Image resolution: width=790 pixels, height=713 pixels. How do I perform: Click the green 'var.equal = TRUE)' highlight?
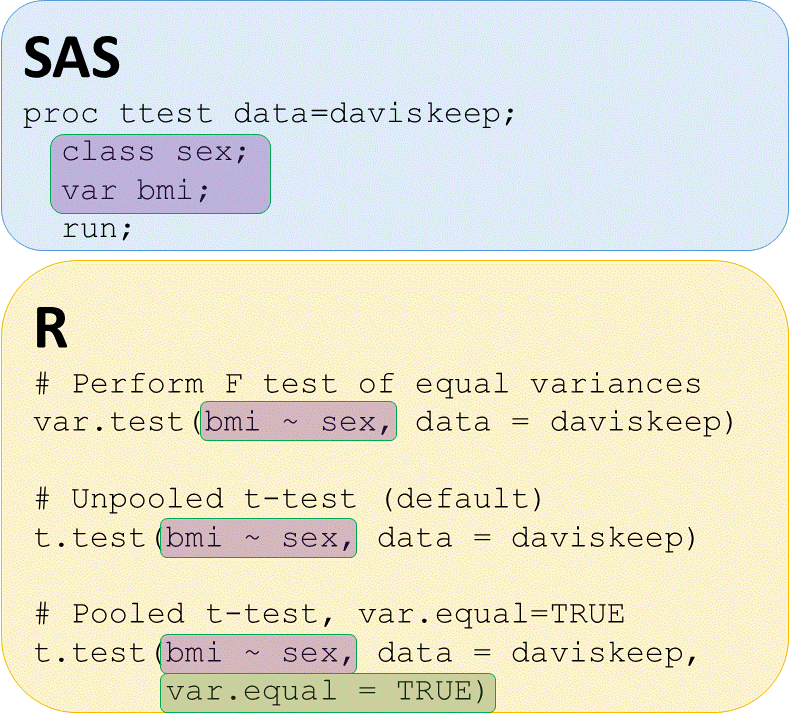tap(328, 692)
